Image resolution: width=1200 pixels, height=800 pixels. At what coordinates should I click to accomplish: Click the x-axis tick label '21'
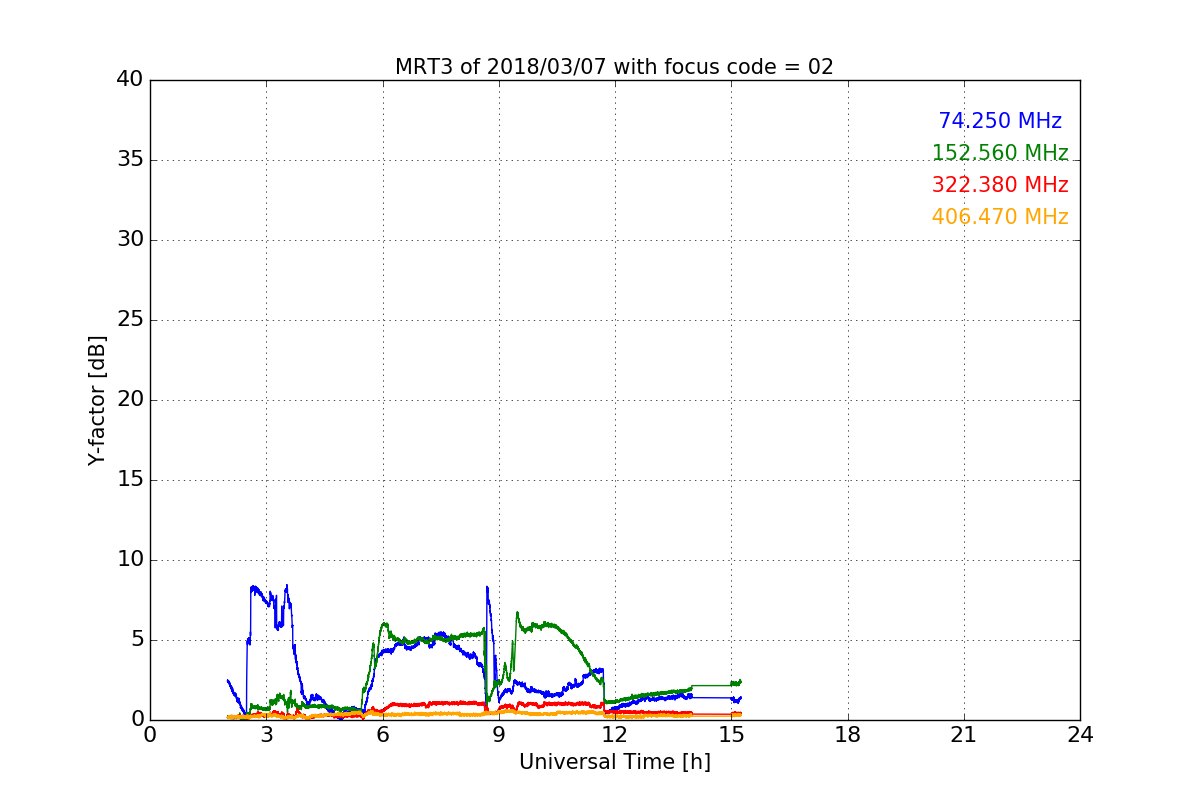(964, 735)
